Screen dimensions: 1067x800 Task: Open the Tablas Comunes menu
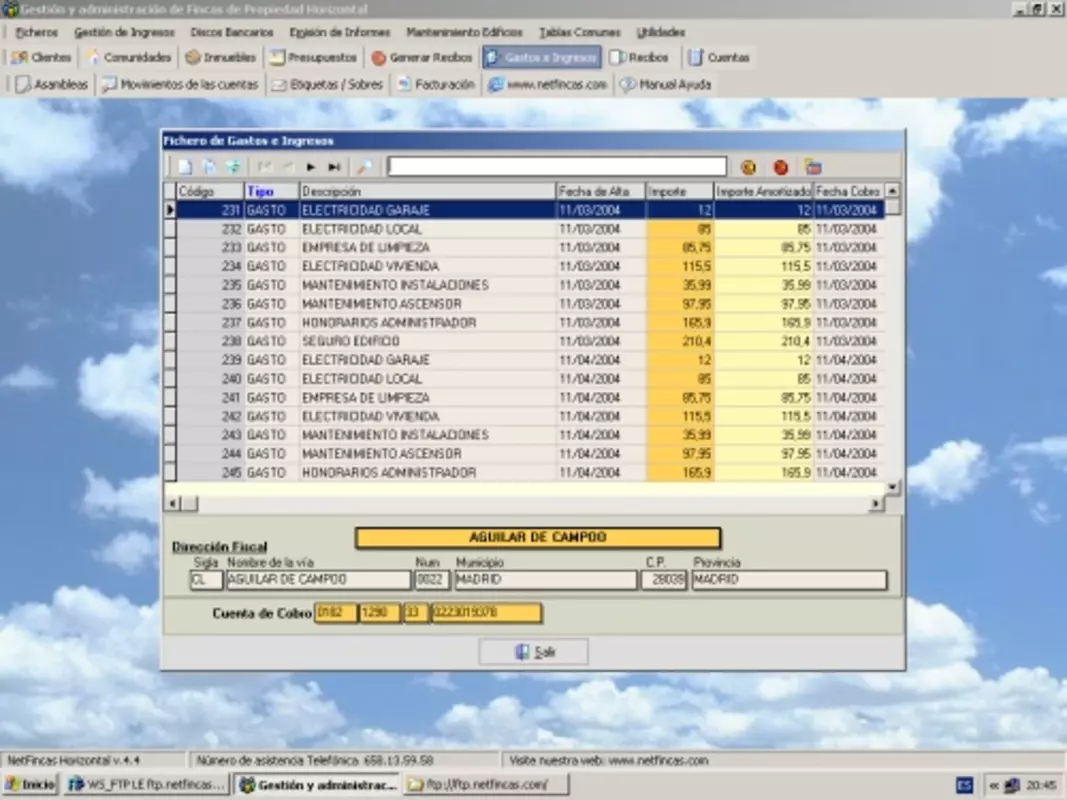(580, 32)
